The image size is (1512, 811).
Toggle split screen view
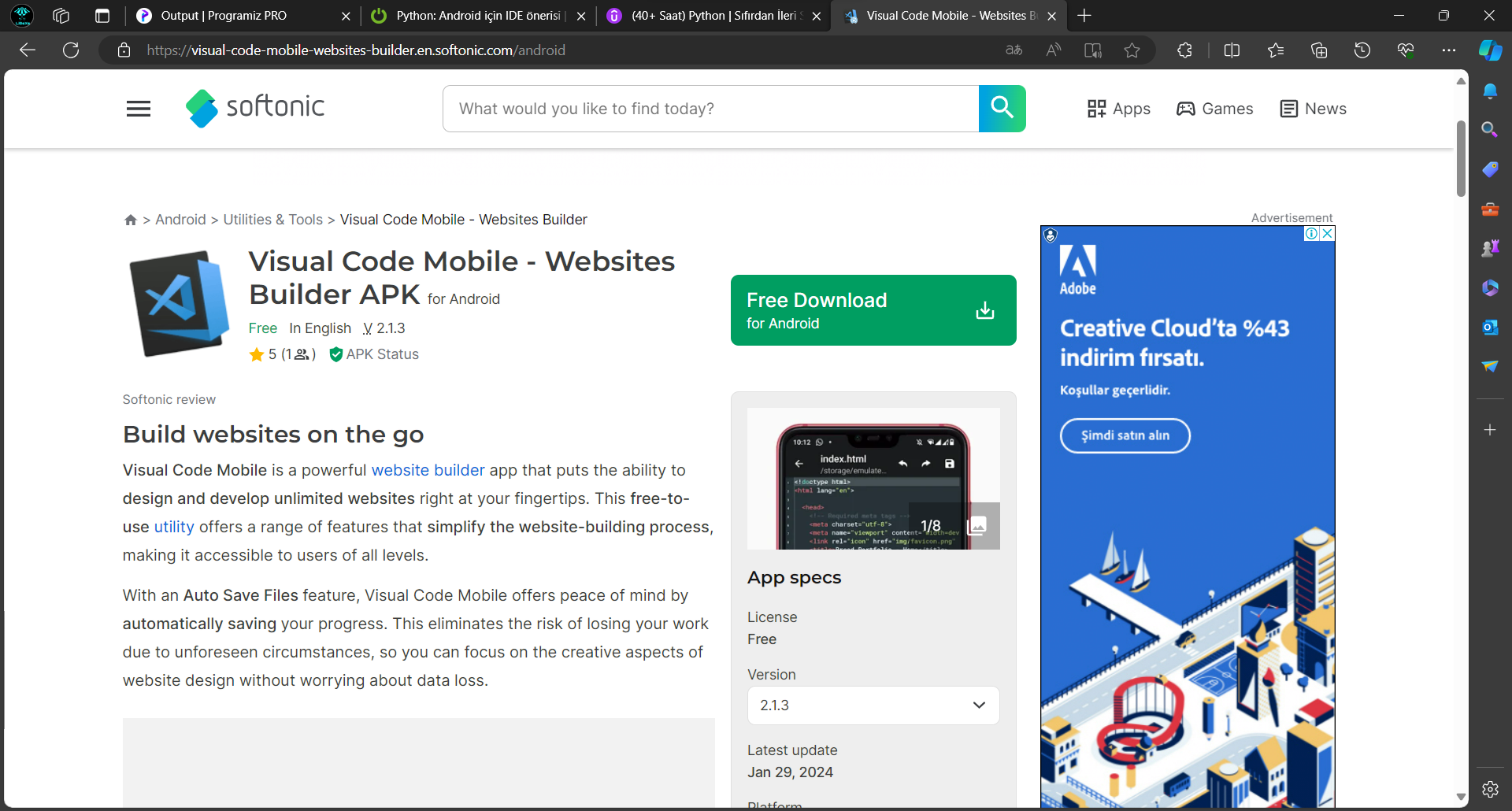(1232, 50)
